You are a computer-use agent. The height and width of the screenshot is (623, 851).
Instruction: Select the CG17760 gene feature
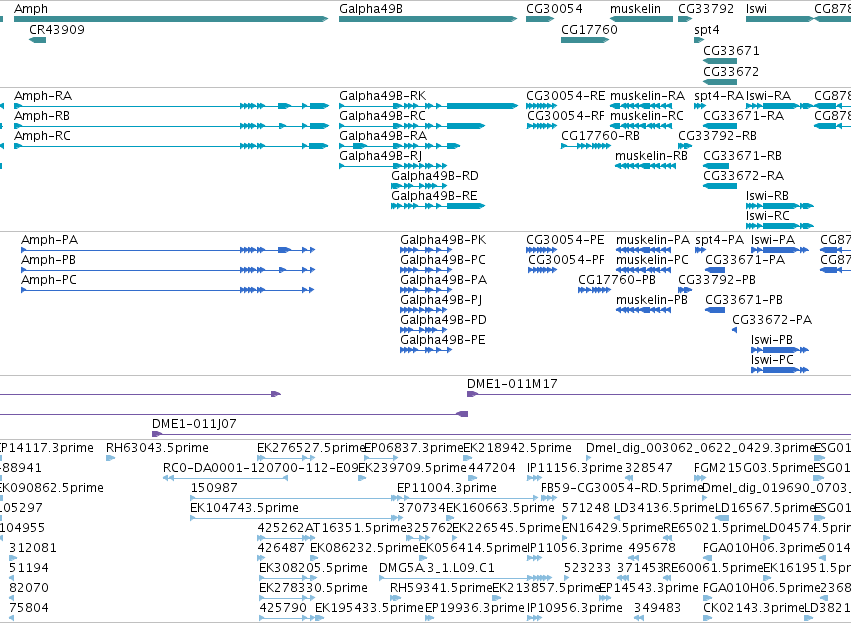(585, 40)
